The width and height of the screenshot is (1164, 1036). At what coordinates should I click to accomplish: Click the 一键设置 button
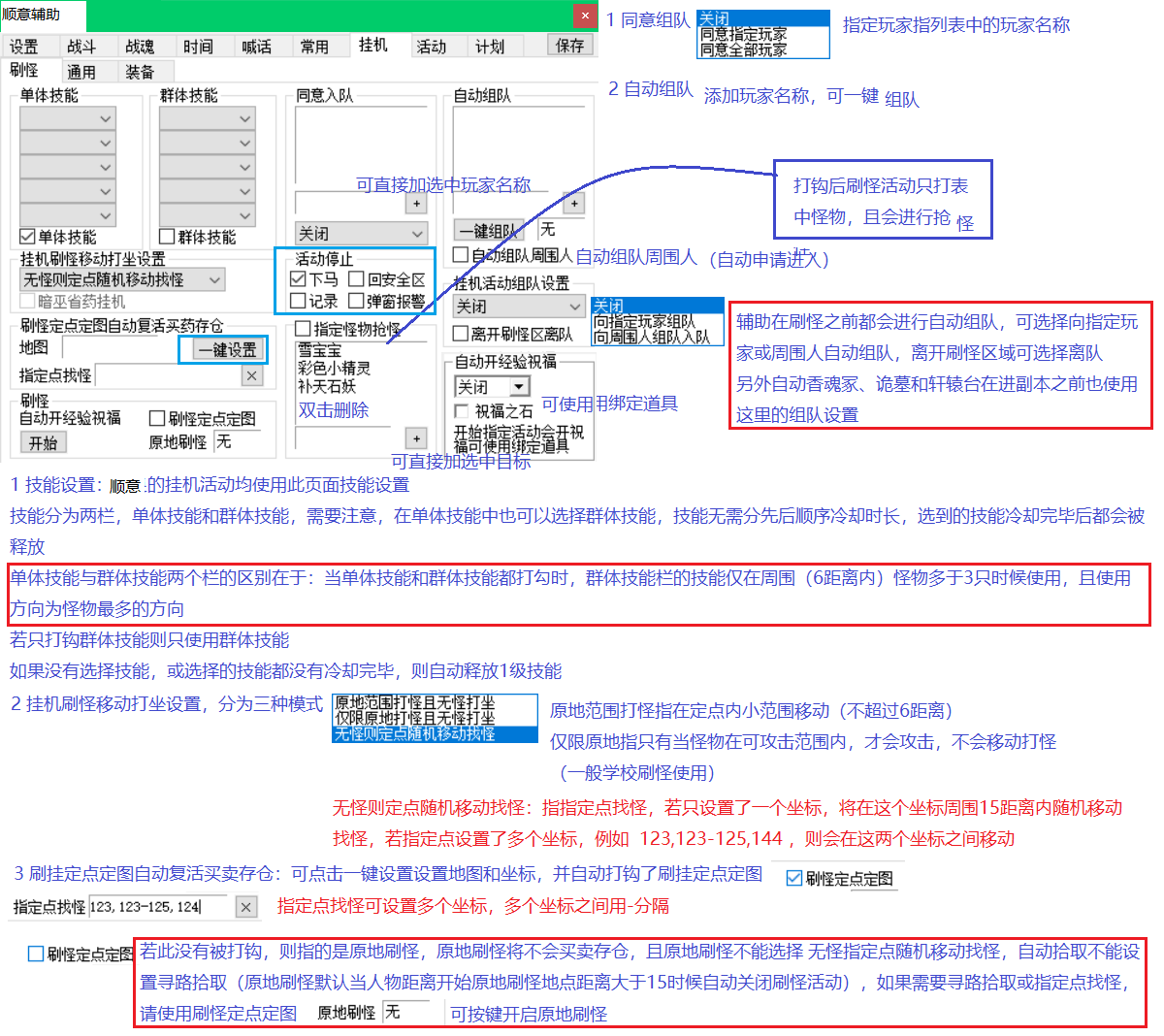tap(228, 349)
